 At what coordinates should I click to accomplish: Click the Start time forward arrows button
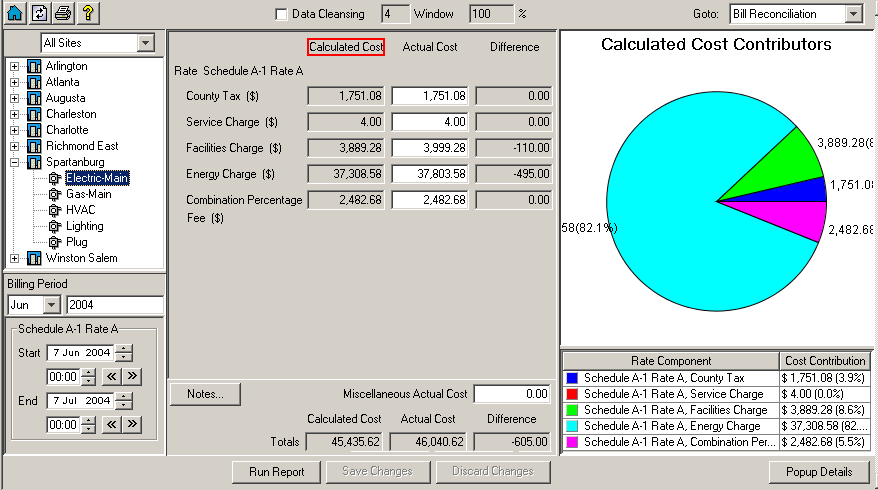coord(133,377)
